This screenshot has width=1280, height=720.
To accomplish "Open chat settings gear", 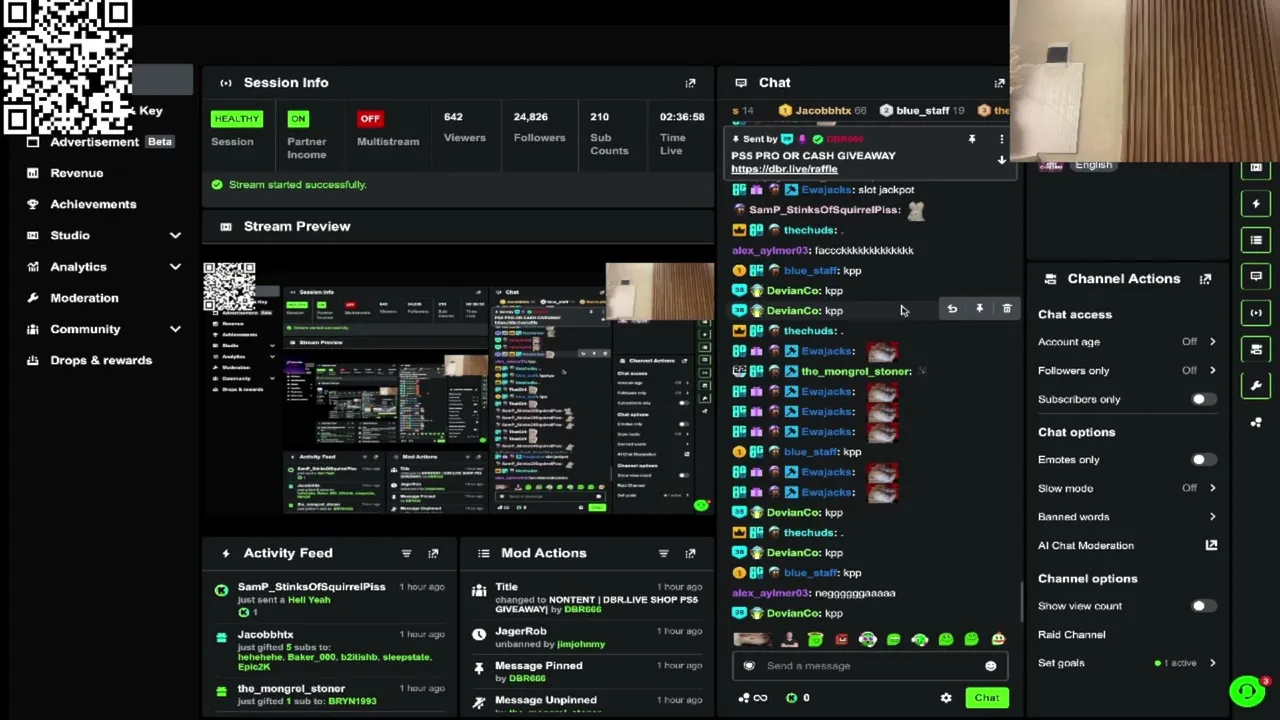I will [x=946, y=698].
